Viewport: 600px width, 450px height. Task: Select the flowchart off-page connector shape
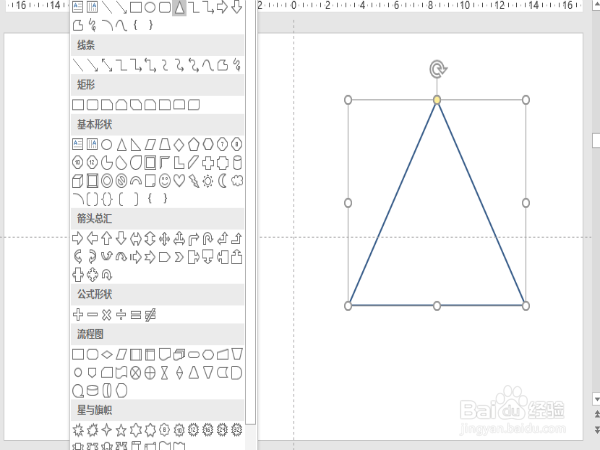click(x=92, y=373)
